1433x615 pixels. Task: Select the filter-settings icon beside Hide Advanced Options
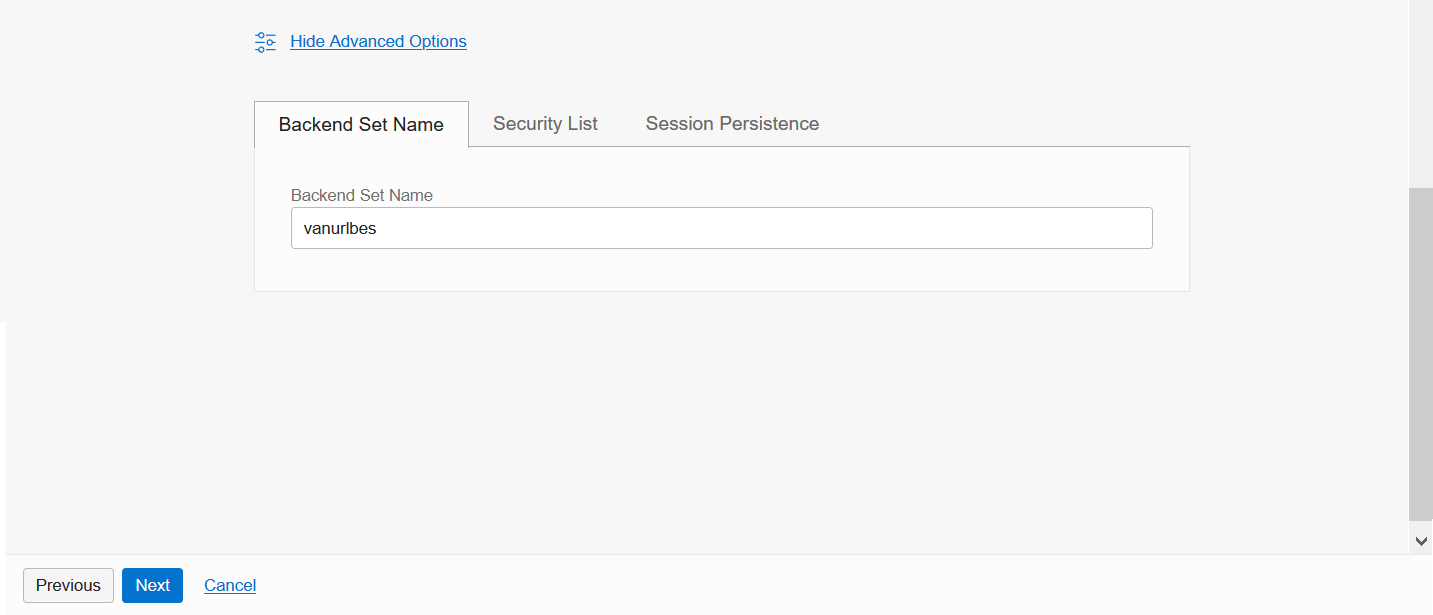click(x=264, y=42)
